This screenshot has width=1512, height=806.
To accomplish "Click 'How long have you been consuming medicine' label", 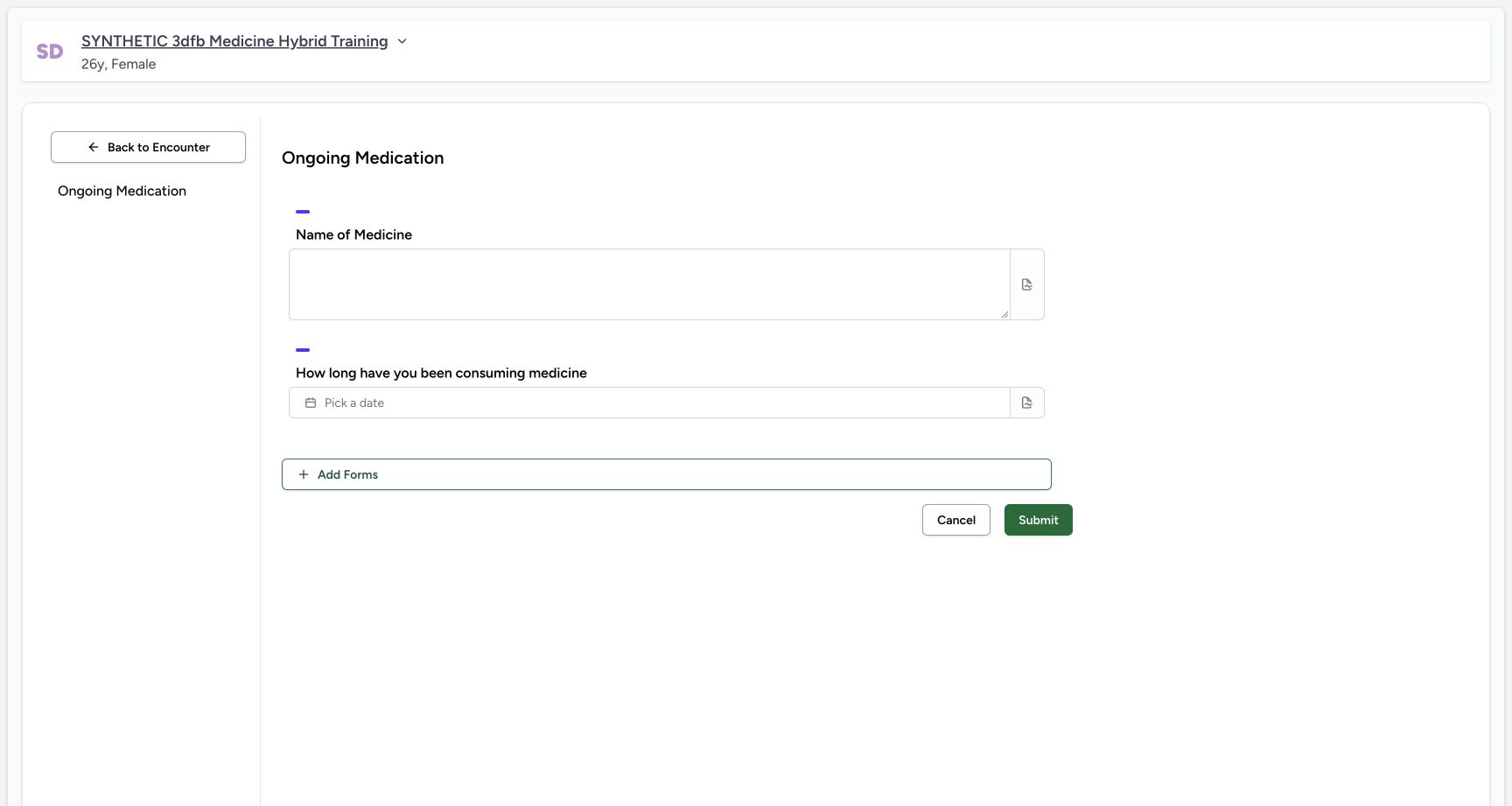I will pos(441,373).
